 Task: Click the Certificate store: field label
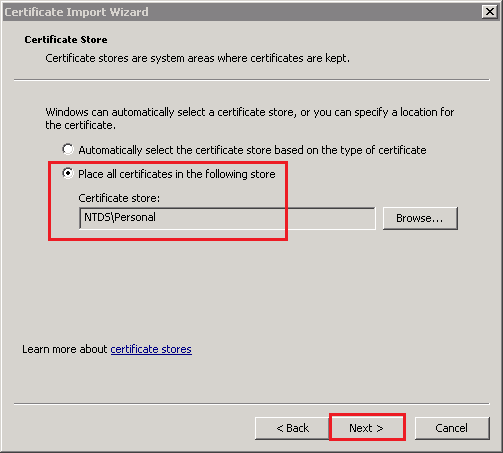coord(119,198)
